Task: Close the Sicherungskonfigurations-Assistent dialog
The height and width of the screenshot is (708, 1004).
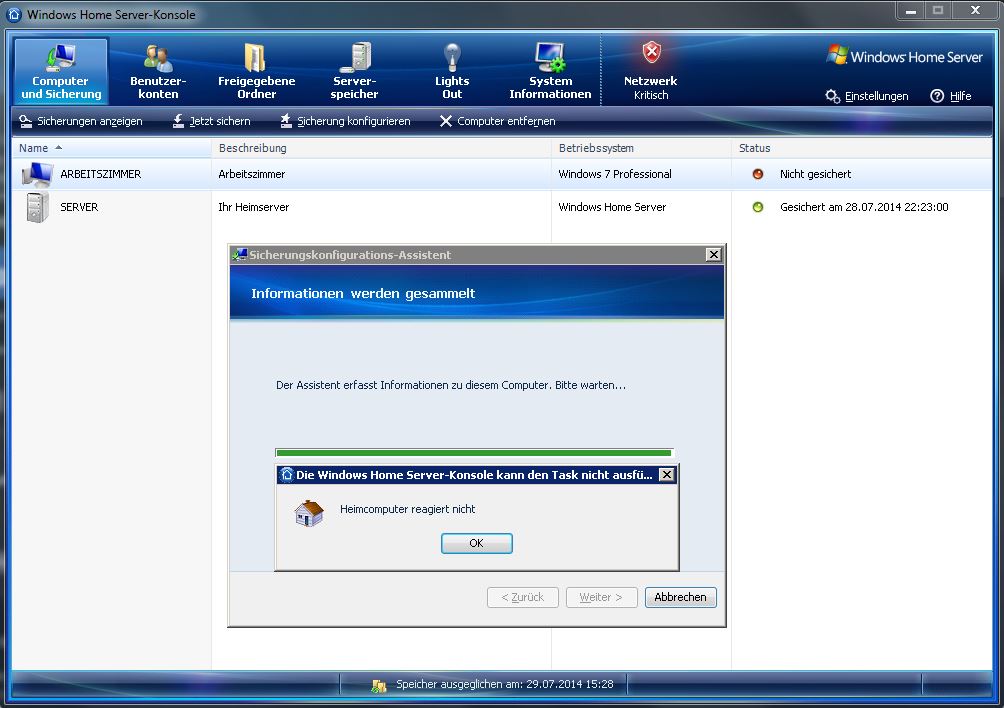Action: click(713, 255)
